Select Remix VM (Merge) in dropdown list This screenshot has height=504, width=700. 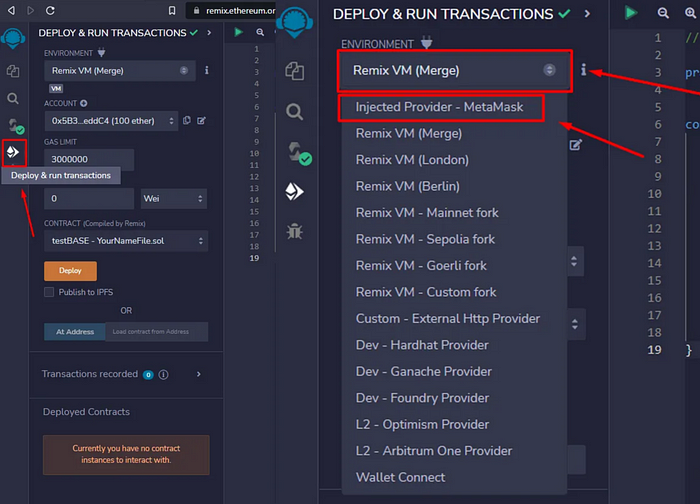(x=409, y=133)
